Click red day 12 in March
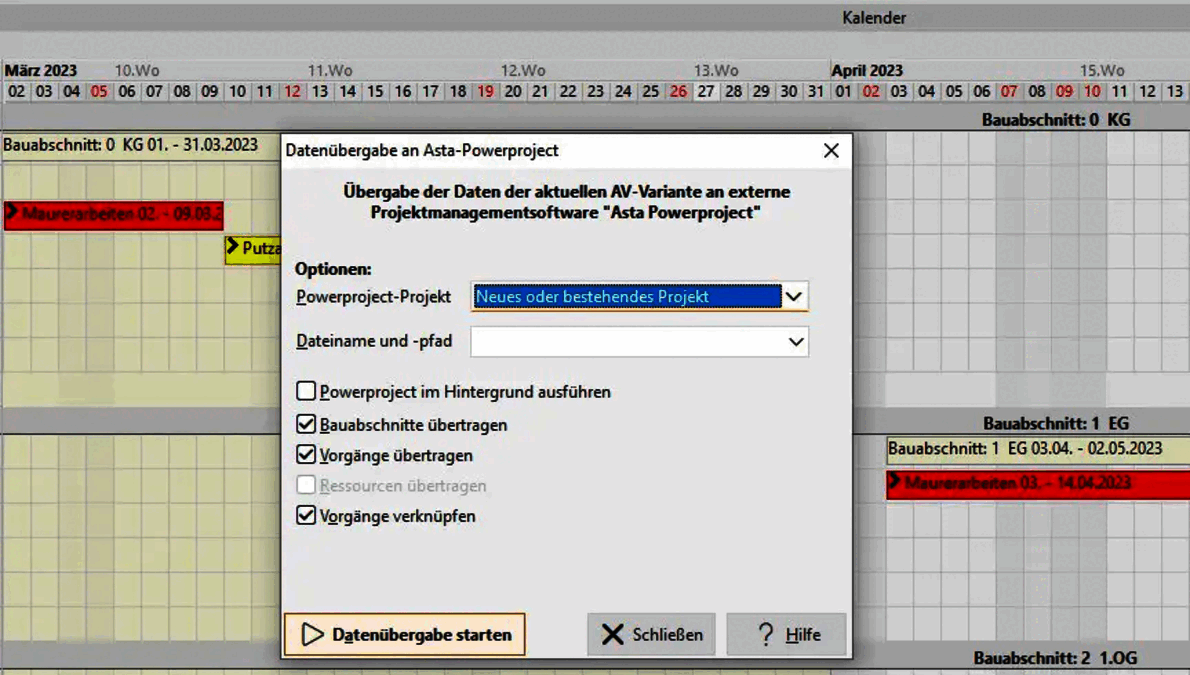 (x=292, y=92)
